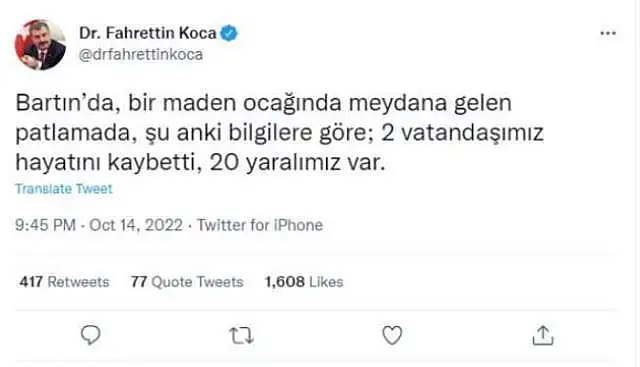Click Translate Tweet
Image resolution: width=640 pixels, height=367 pixels.
coord(64,189)
